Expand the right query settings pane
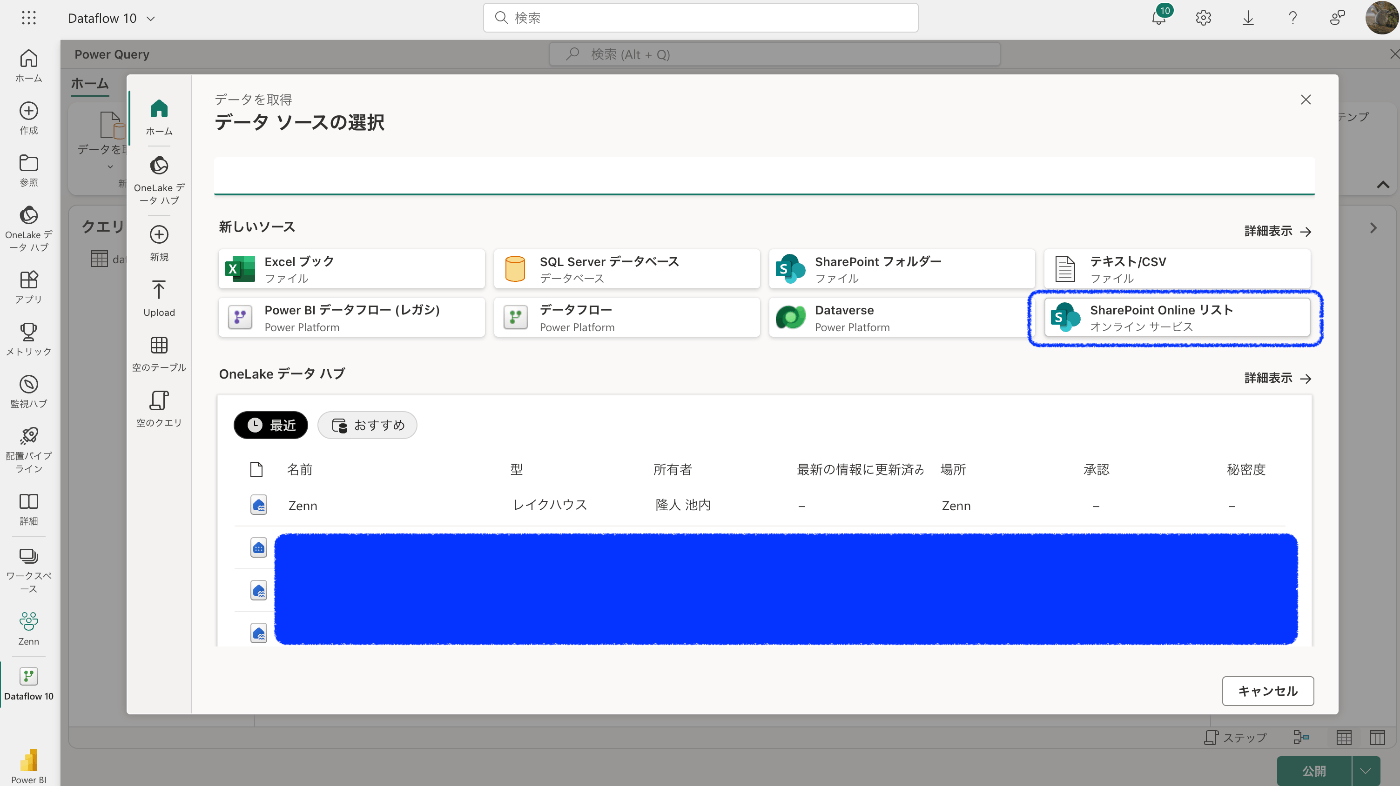 [x=1374, y=228]
